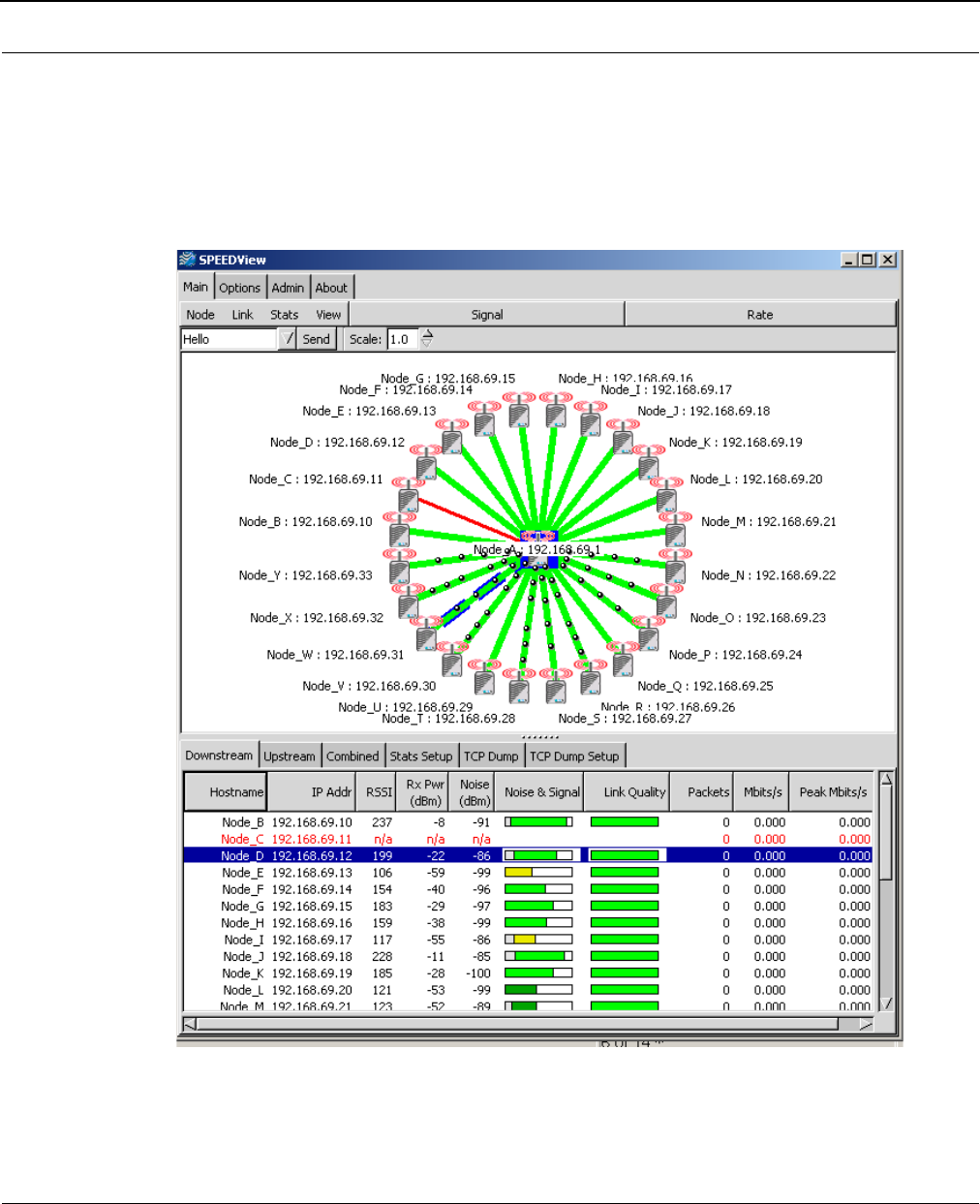Sort by IP Addr column header

[312, 791]
